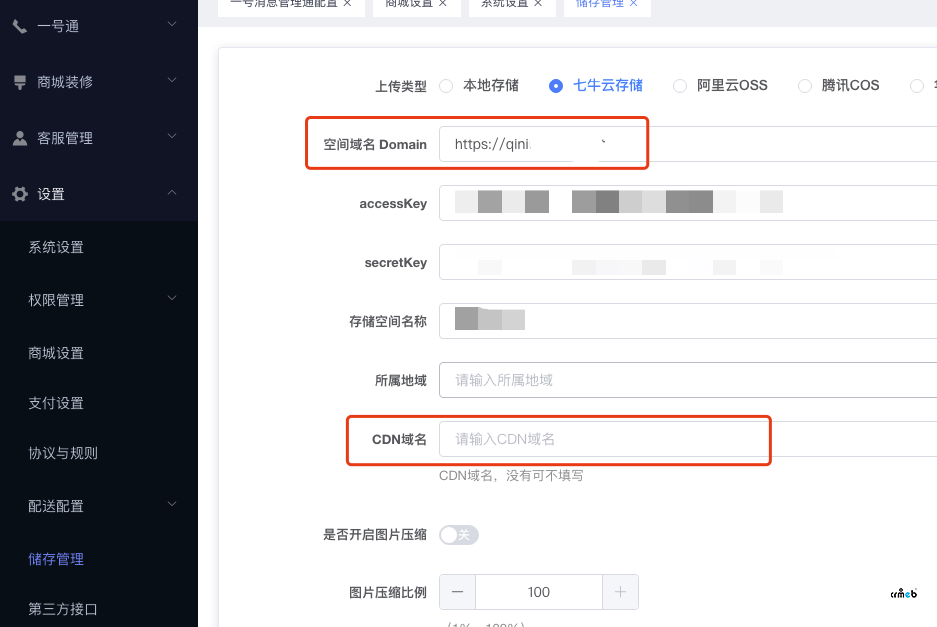This screenshot has height=627, width=937.
Task: Click the plus icon of 图片压缩比例
Action: click(620, 592)
